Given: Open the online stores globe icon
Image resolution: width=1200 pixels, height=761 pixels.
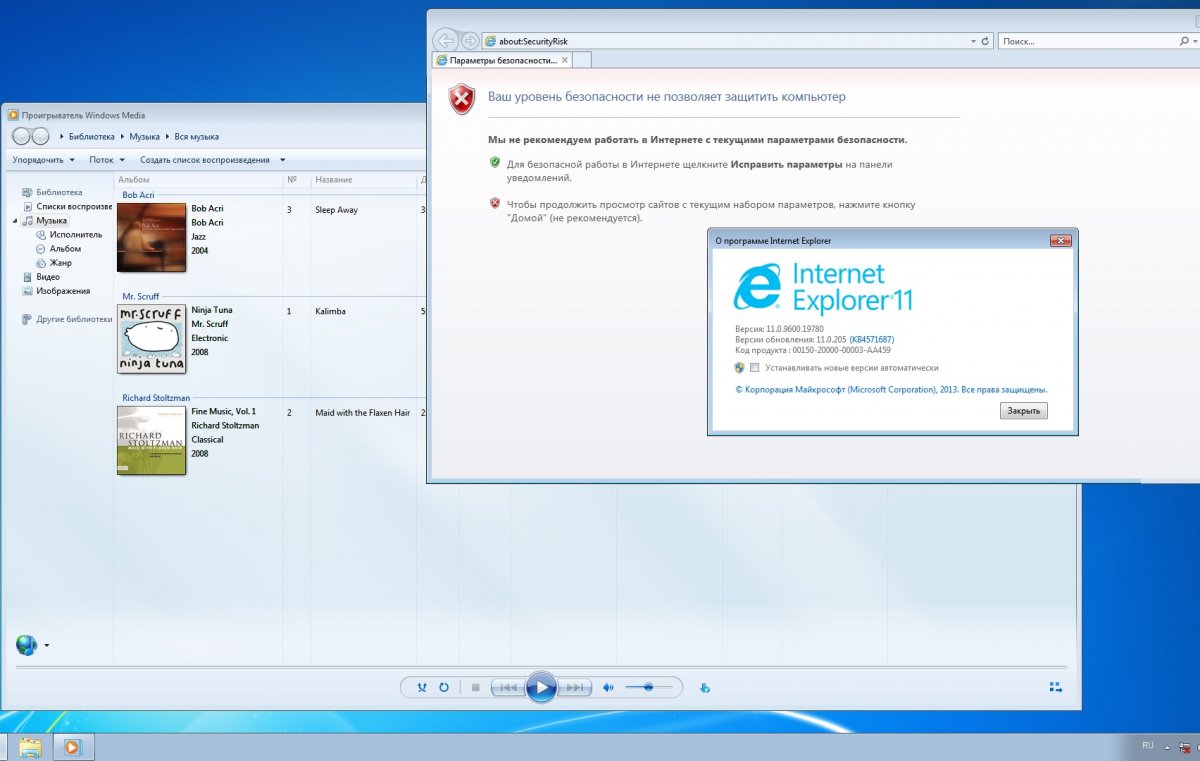Looking at the screenshot, I should pyautogui.click(x=26, y=645).
